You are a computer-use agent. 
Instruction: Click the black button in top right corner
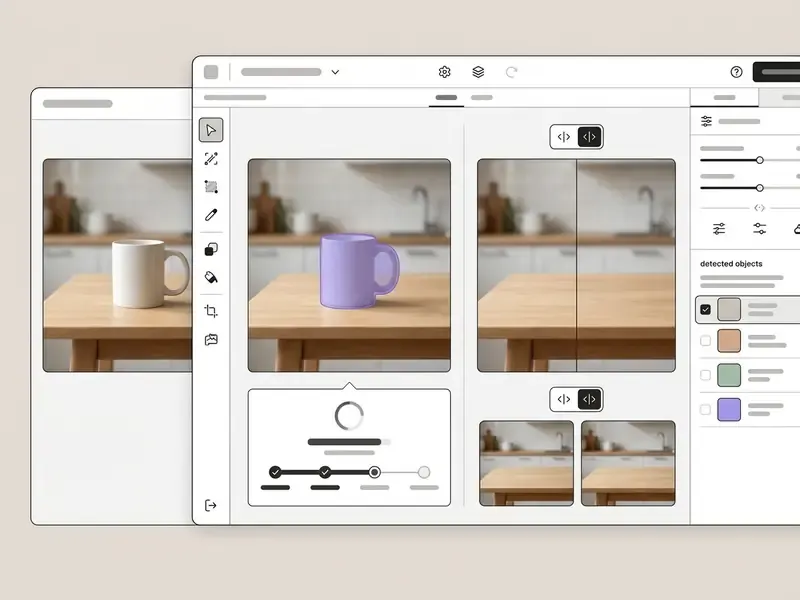point(777,72)
